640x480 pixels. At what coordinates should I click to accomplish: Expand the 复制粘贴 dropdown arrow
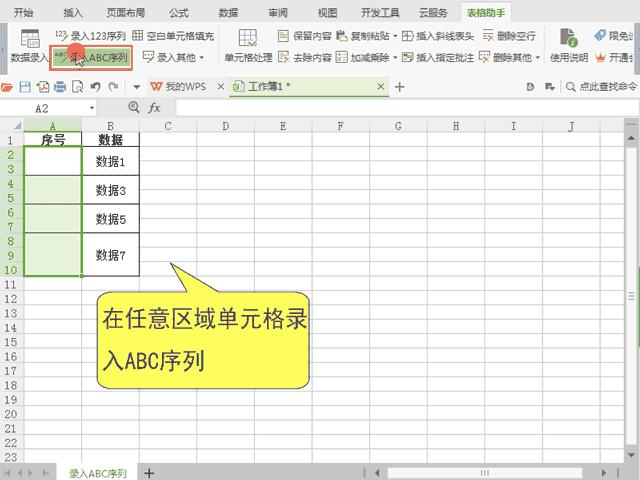tap(395, 36)
